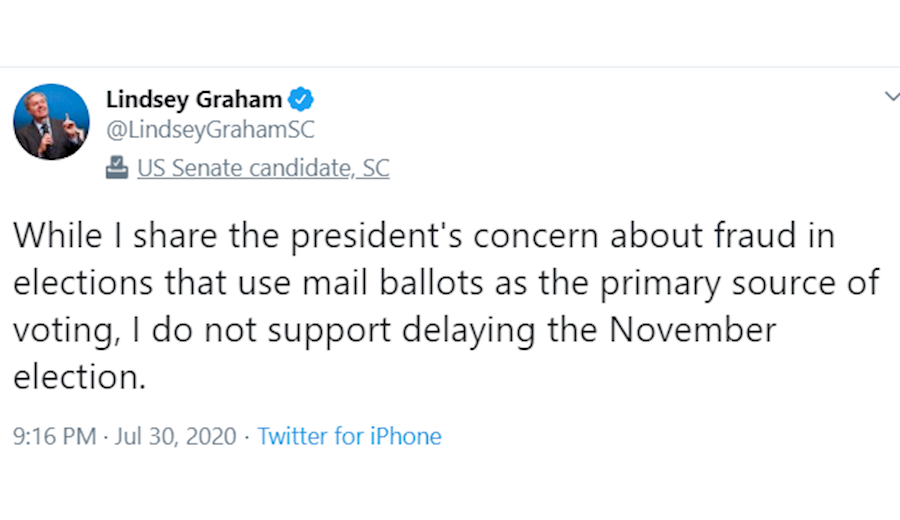Open Lindsey Graham's profile avatar photo
This screenshot has width=900, height=520.
tap(51, 122)
